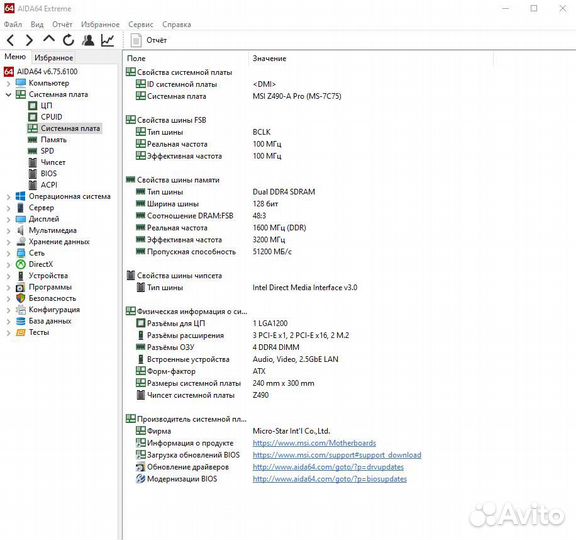Click the Дисплей icon in the tree
Image resolution: width=576 pixels, height=540 pixels.
[21, 219]
